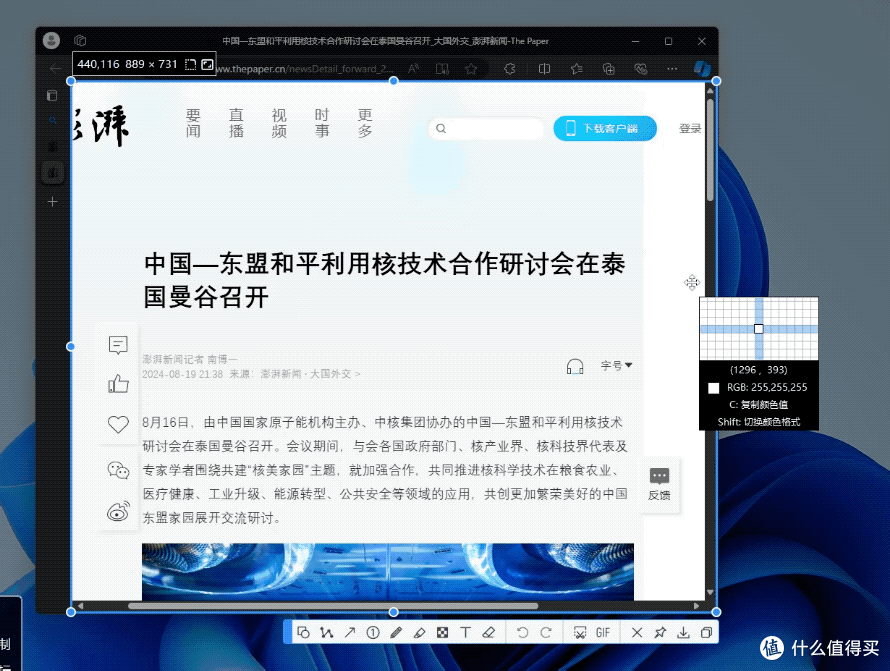Screen dimensions: 890x671
Task: Select the eraser tool
Action: [x=489, y=632]
